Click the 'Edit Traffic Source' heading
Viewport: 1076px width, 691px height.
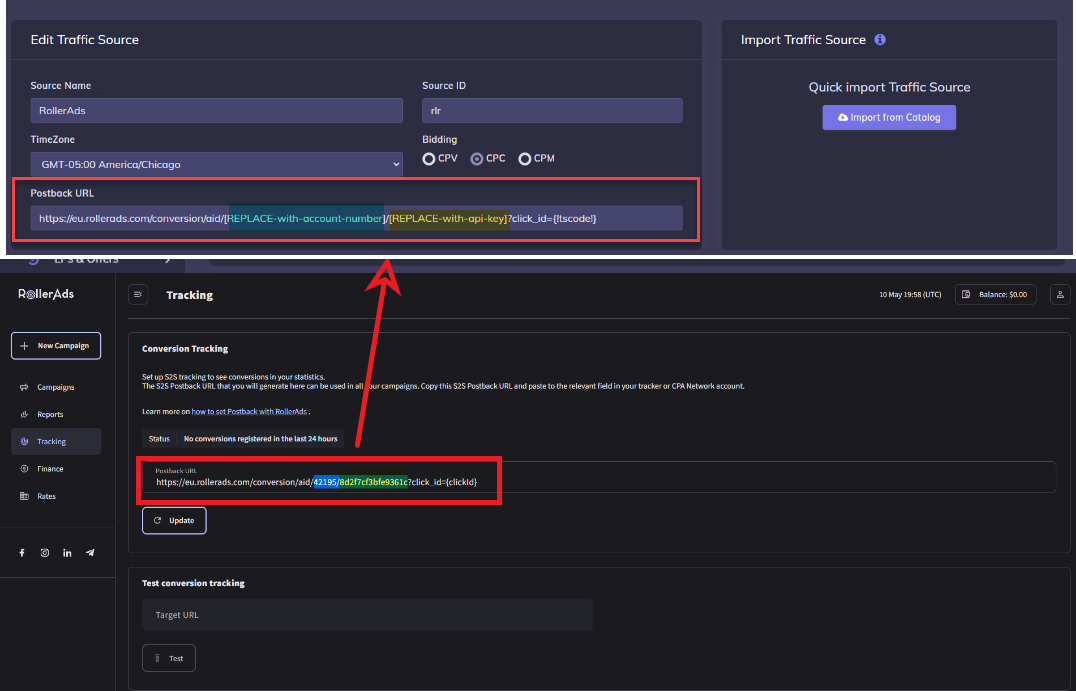pyautogui.click(x=84, y=40)
